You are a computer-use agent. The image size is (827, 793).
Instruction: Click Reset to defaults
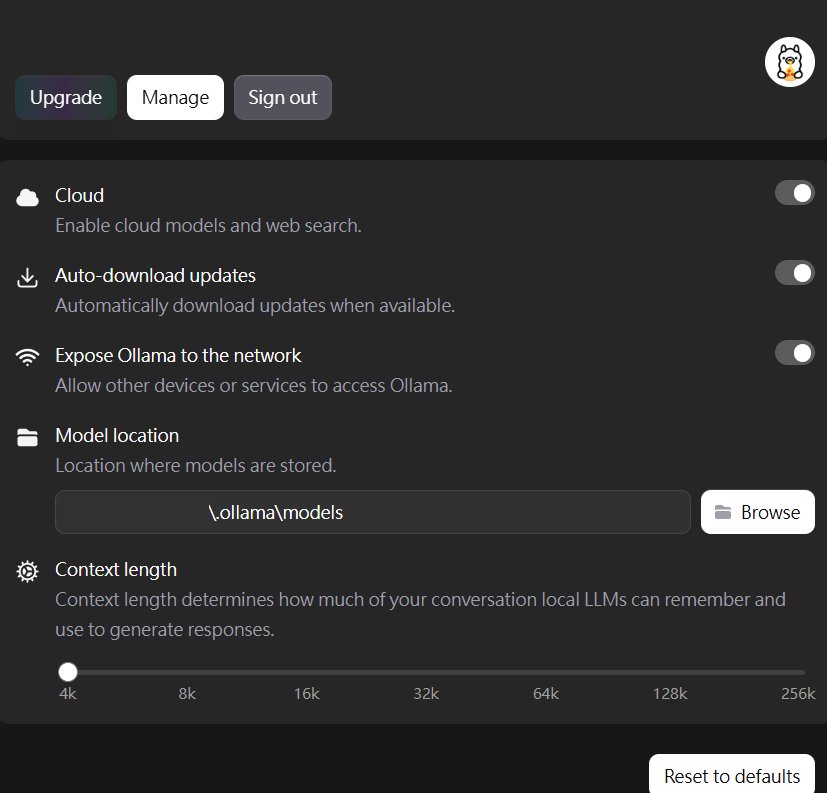click(x=732, y=776)
